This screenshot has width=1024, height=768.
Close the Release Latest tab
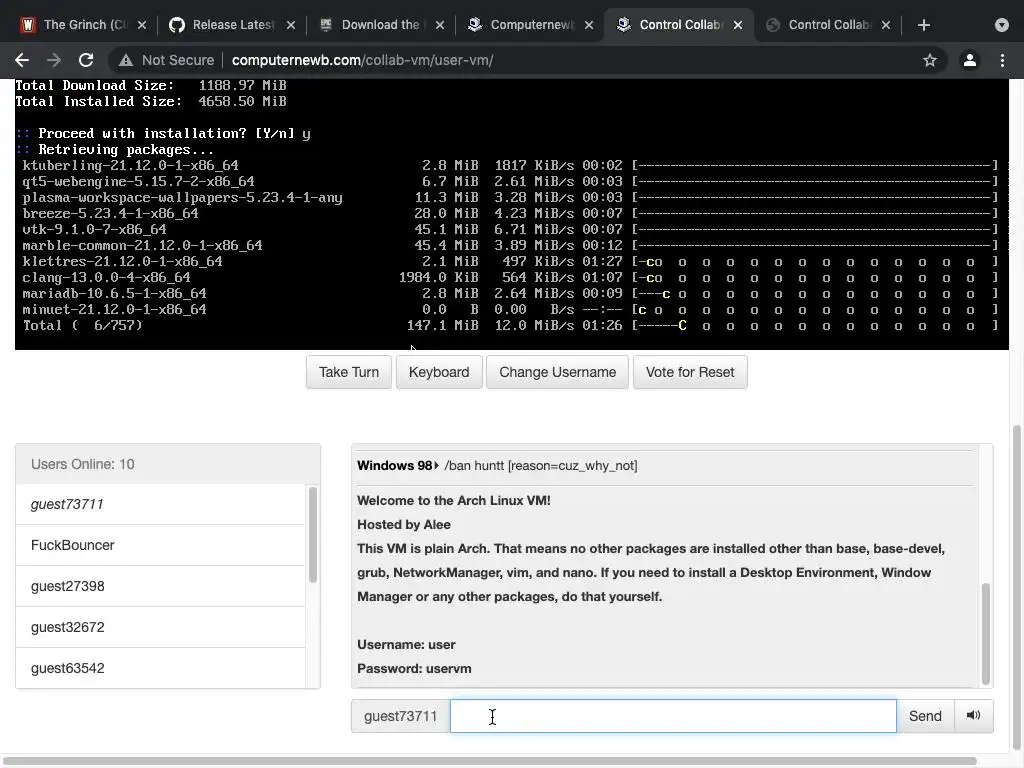point(291,25)
